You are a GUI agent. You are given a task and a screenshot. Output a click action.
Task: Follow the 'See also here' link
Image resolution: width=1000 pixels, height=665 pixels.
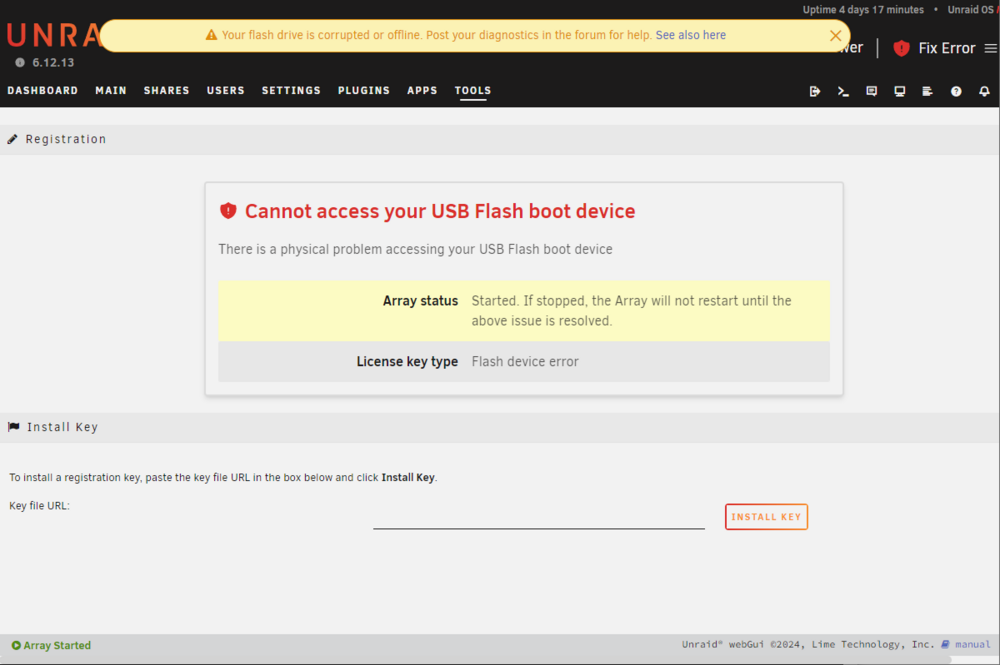tap(691, 35)
